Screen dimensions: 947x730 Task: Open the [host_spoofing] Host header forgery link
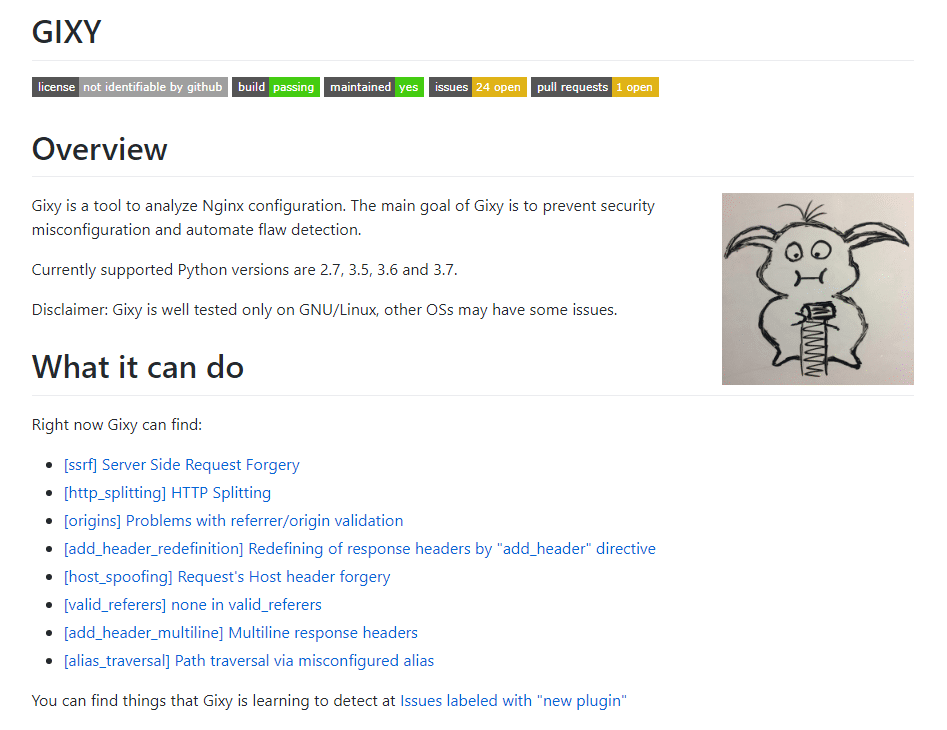(x=227, y=577)
